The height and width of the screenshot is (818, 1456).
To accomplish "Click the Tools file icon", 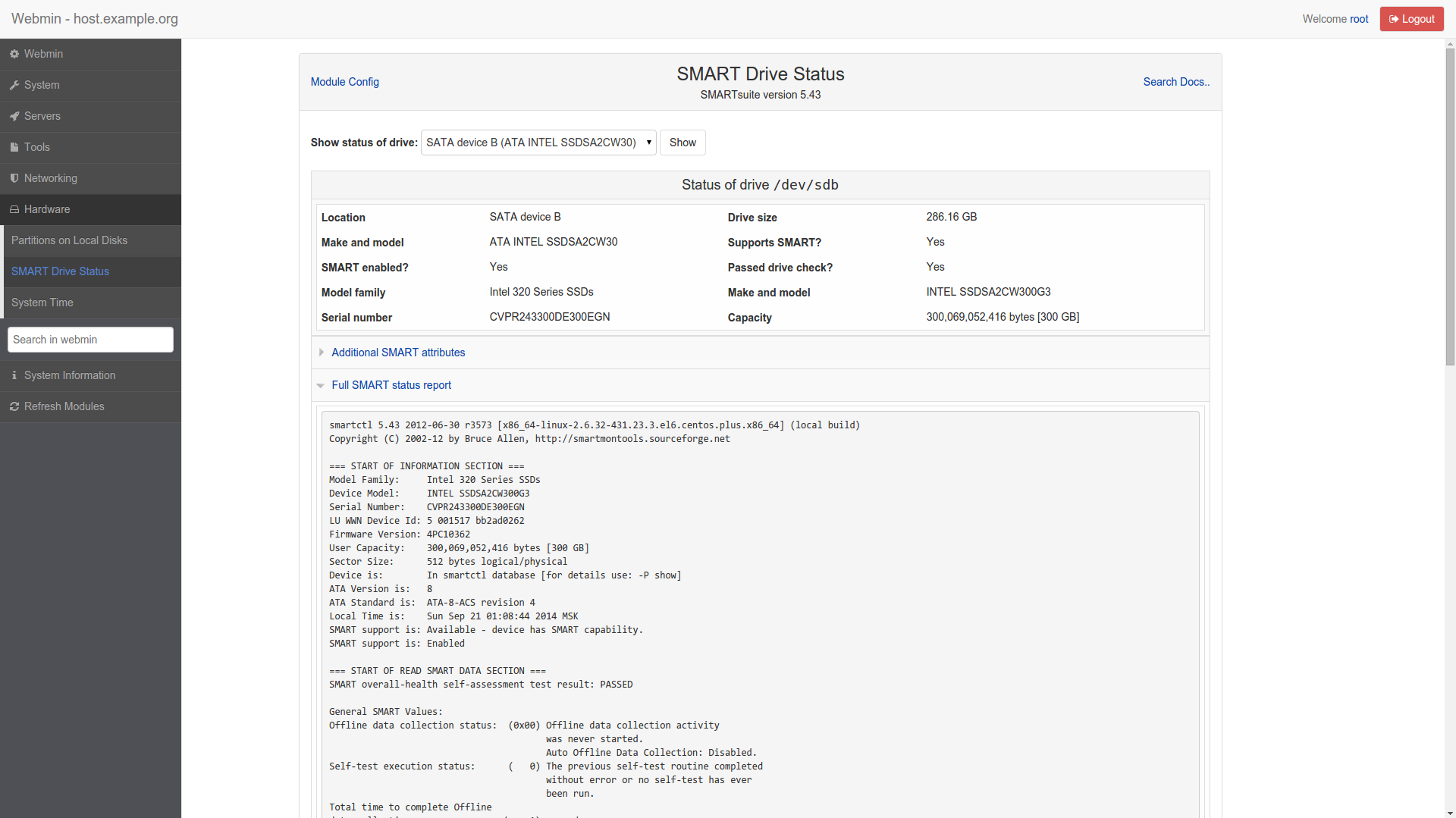I will pyautogui.click(x=14, y=148).
